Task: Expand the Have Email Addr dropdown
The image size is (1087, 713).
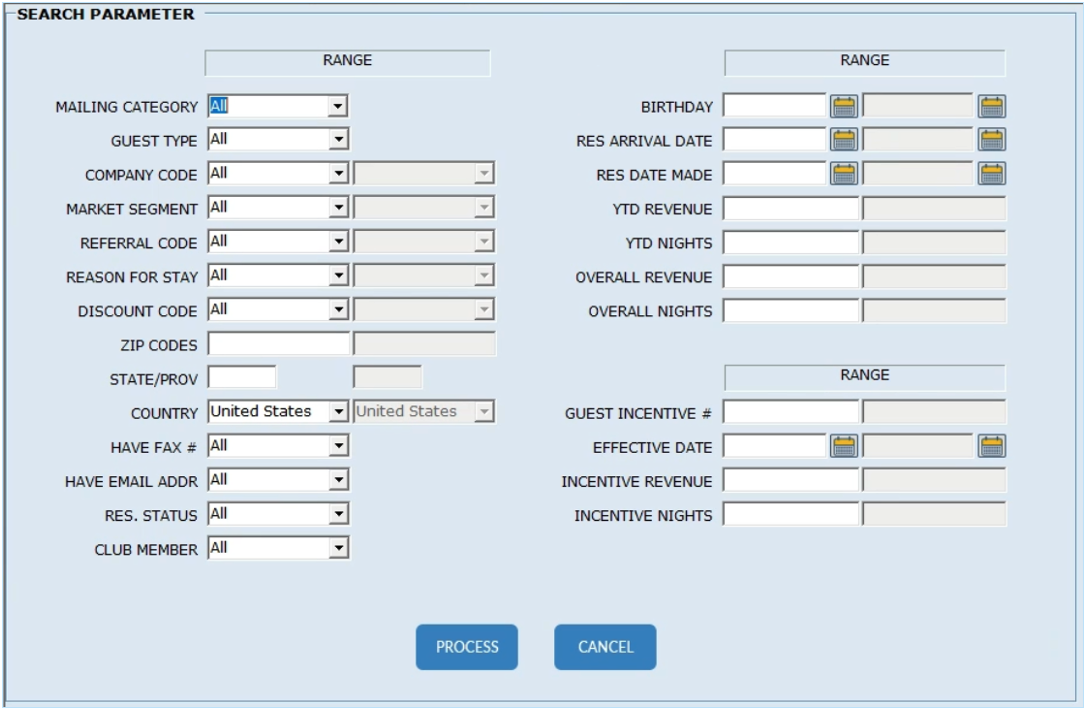Action: 338,480
